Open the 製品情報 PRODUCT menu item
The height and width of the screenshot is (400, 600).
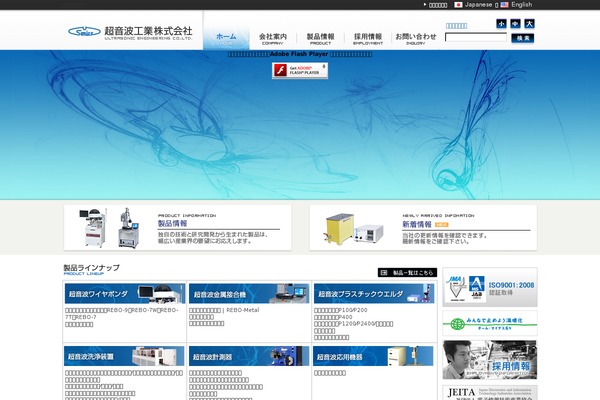[320, 39]
